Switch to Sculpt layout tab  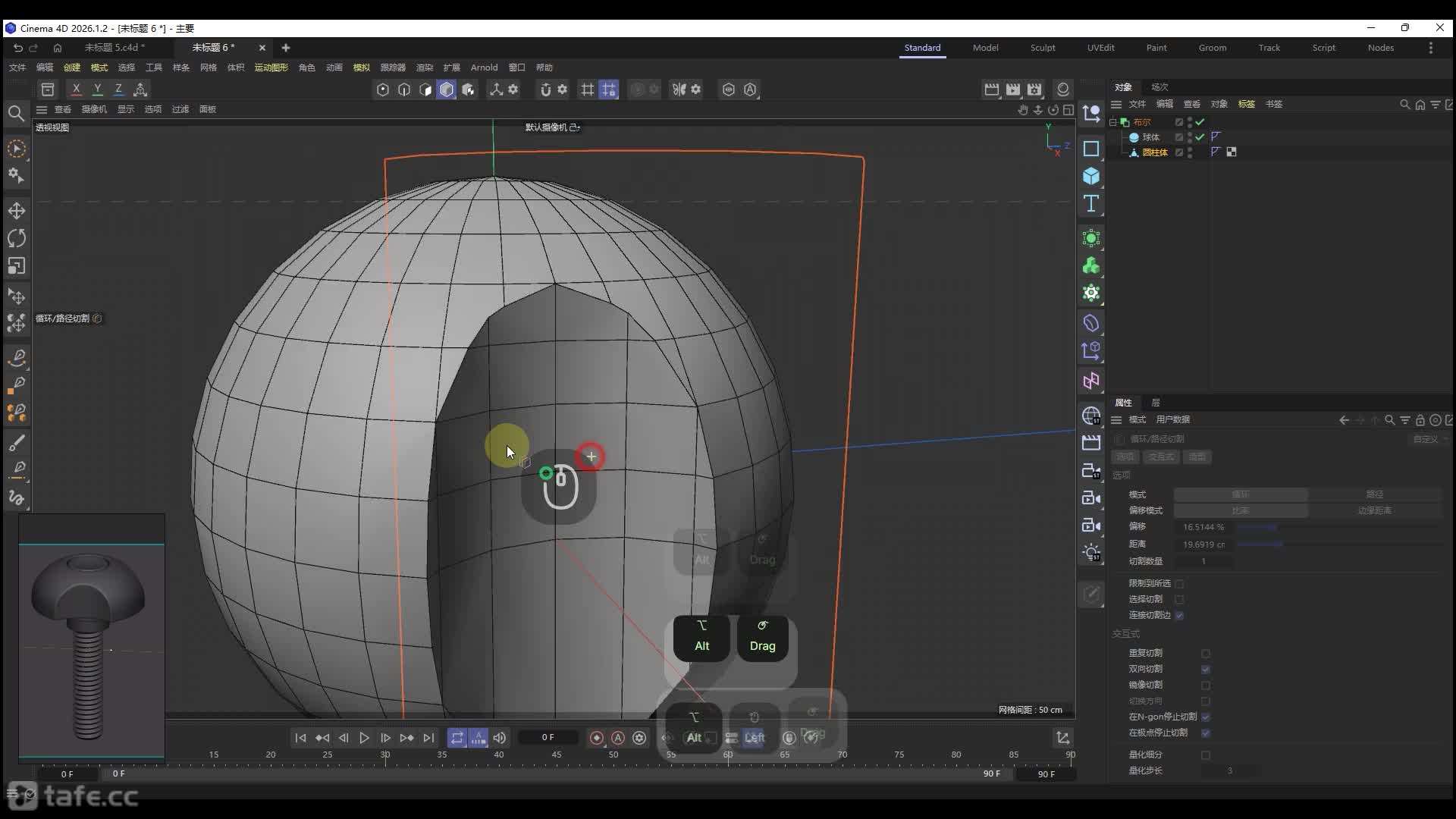(x=1043, y=48)
